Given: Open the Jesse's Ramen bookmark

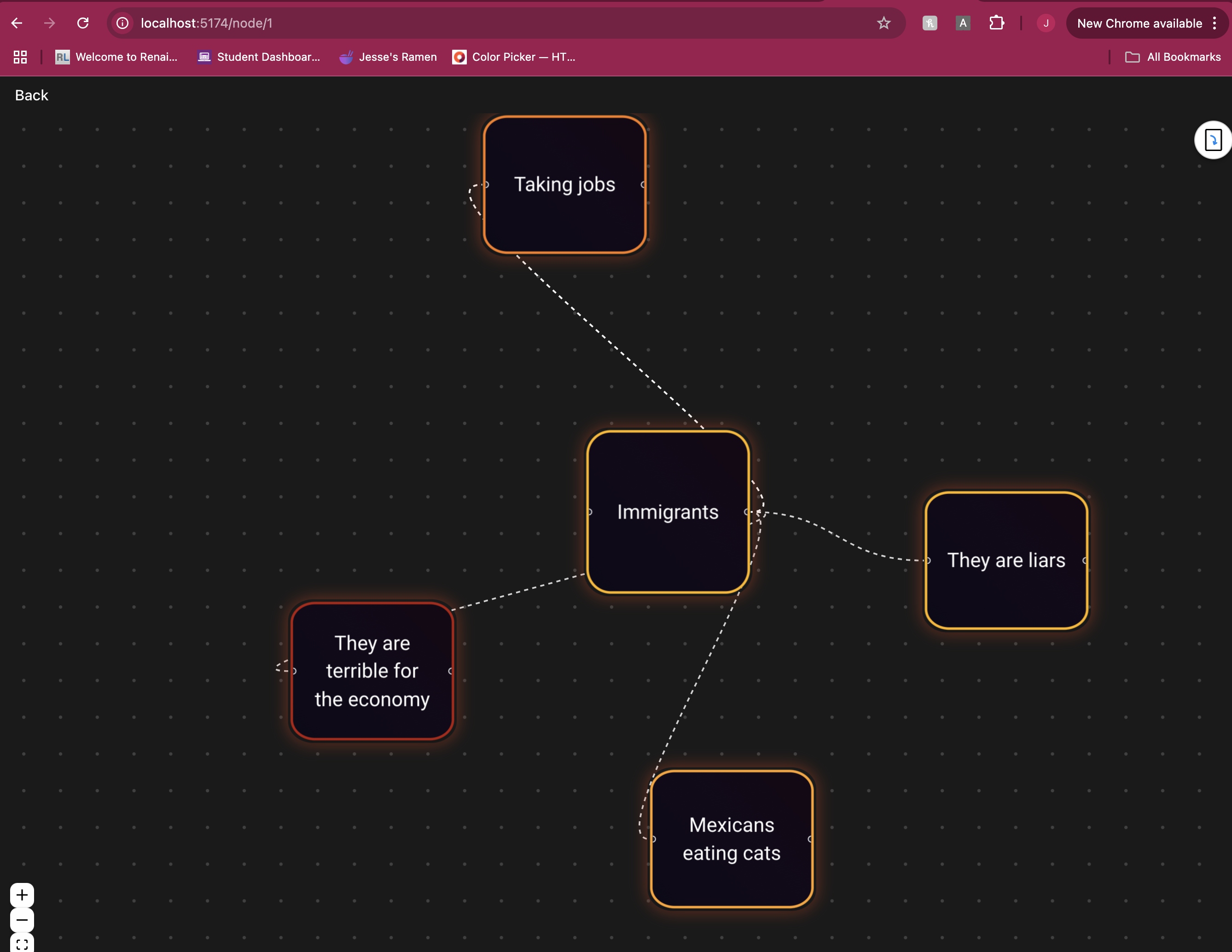Looking at the screenshot, I should [x=388, y=57].
